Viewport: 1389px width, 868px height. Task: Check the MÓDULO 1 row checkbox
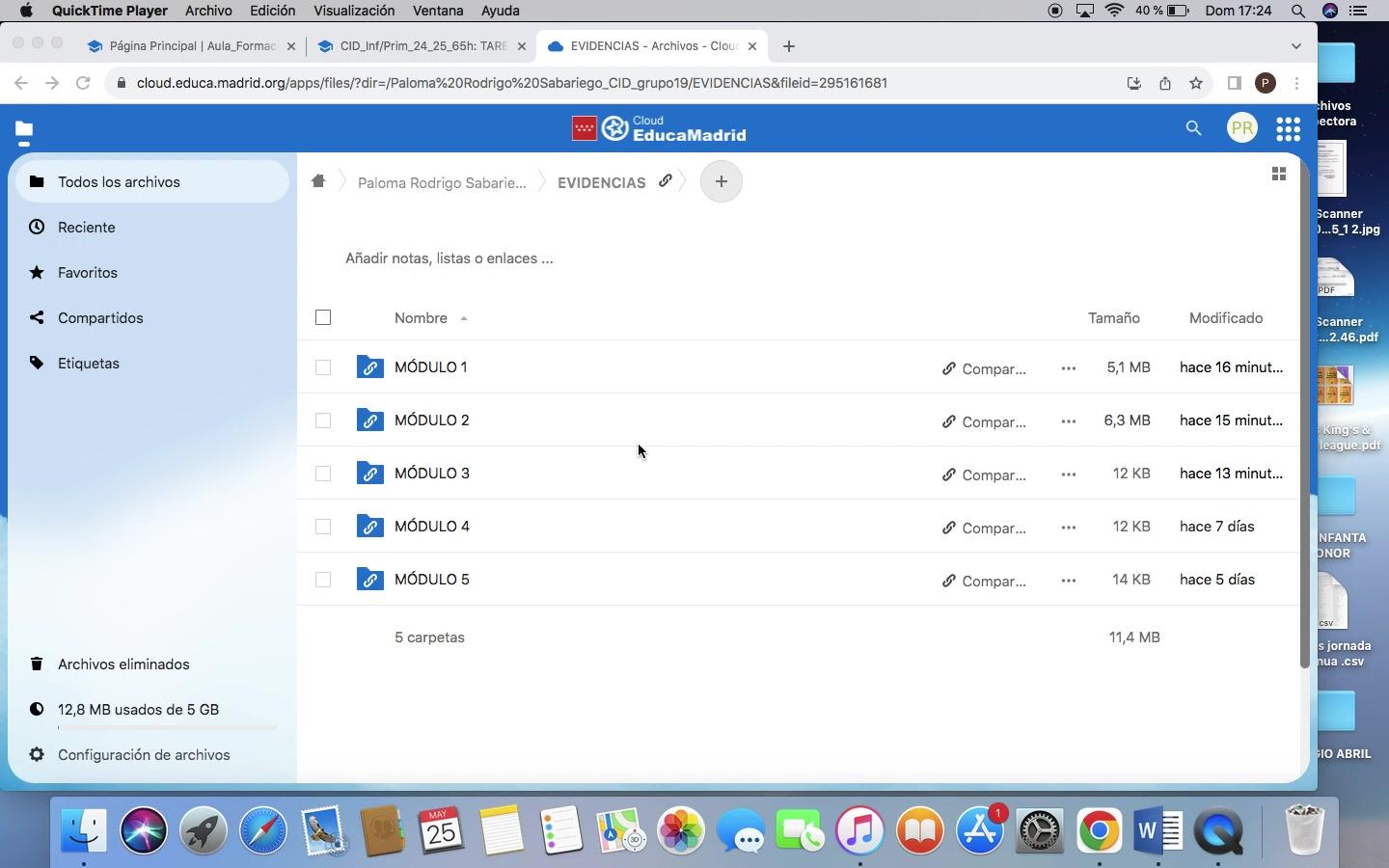click(323, 367)
